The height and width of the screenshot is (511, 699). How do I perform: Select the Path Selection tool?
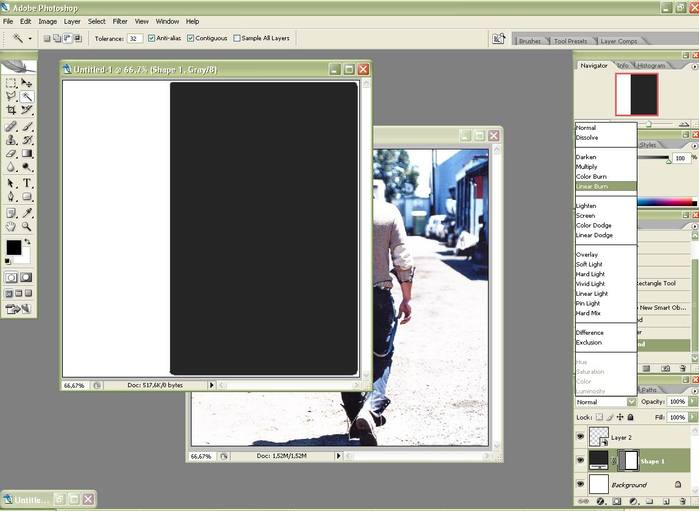(x=11, y=183)
